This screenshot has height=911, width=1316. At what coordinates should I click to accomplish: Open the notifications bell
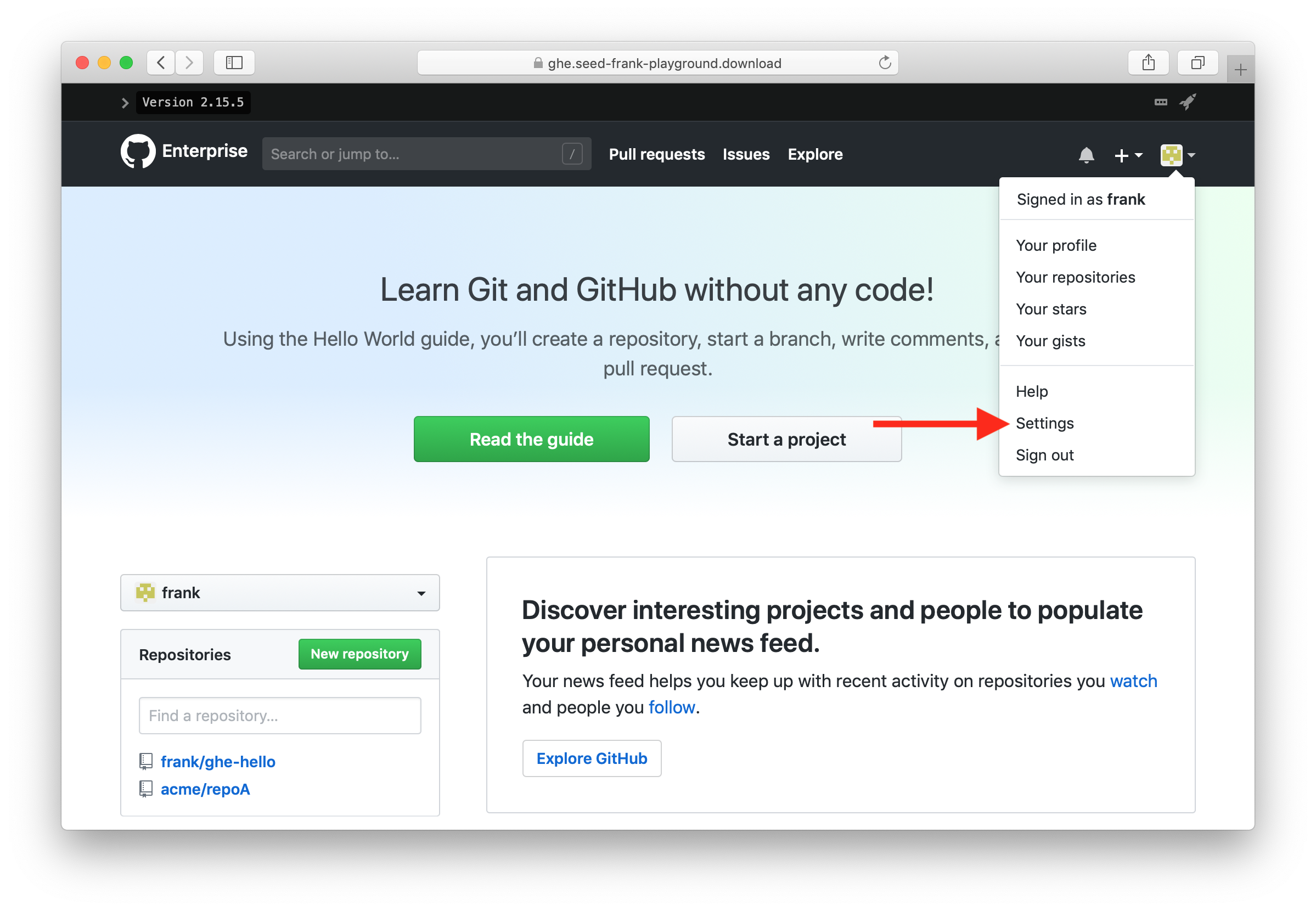tap(1087, 155)
